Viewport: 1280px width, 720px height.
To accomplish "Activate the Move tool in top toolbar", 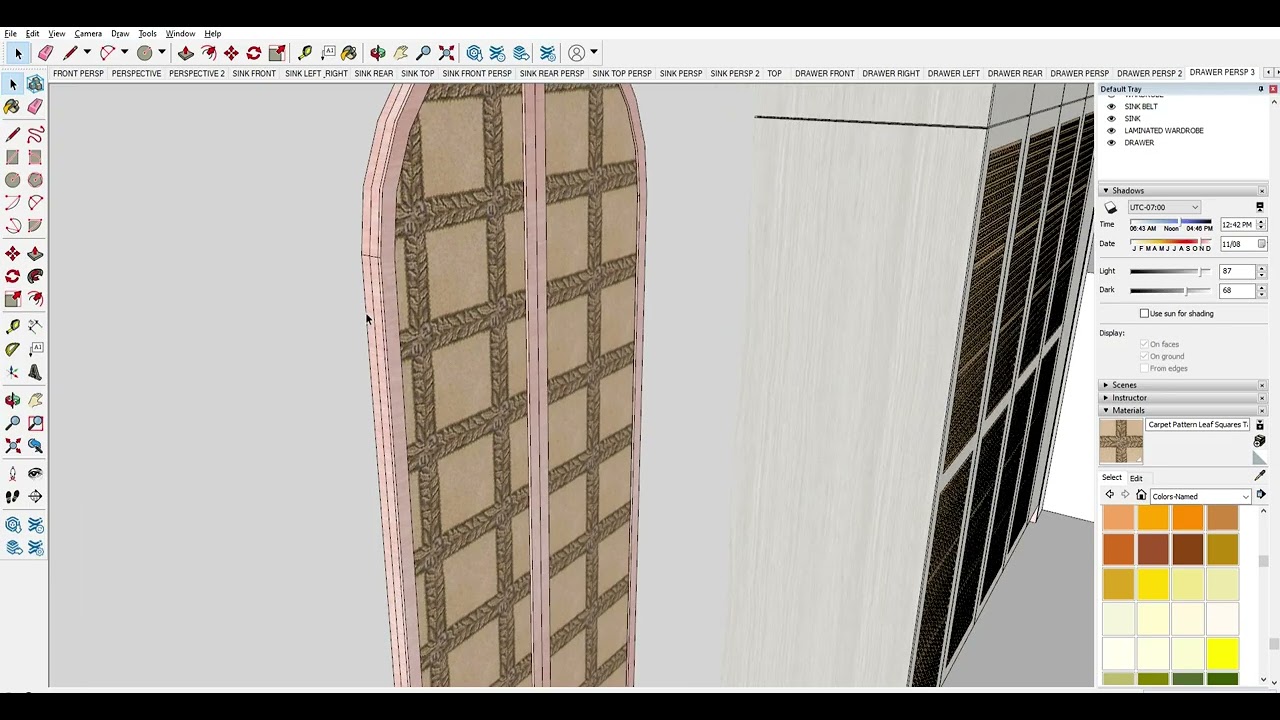I will [x=231, y=53].
